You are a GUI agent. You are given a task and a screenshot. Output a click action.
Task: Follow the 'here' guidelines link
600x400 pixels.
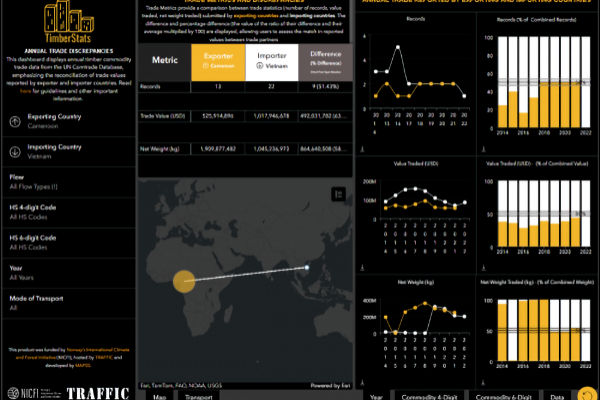point(25,91)
